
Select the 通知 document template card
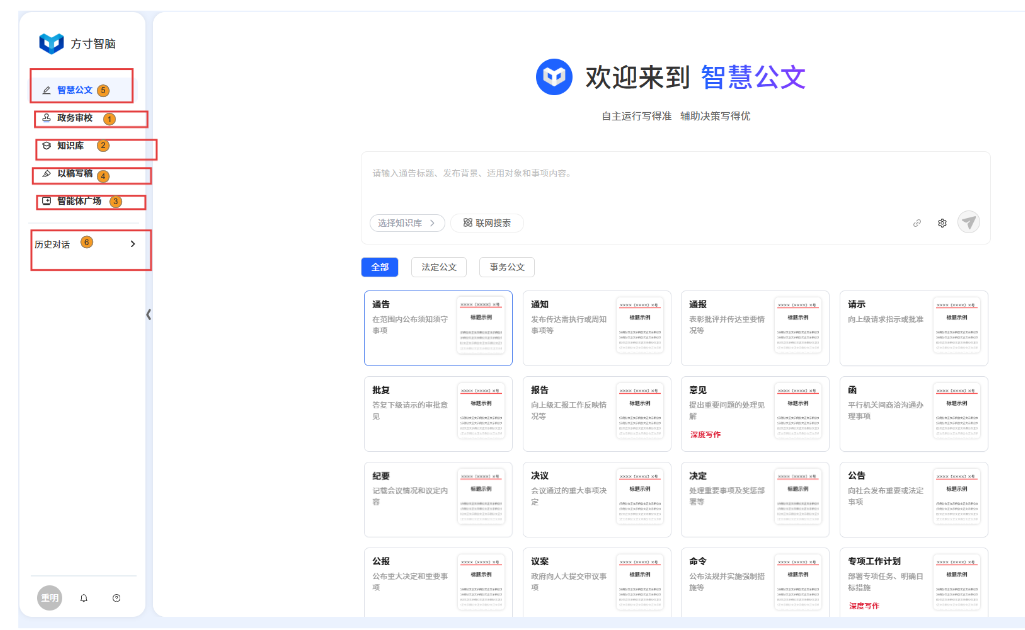[596, 328]
